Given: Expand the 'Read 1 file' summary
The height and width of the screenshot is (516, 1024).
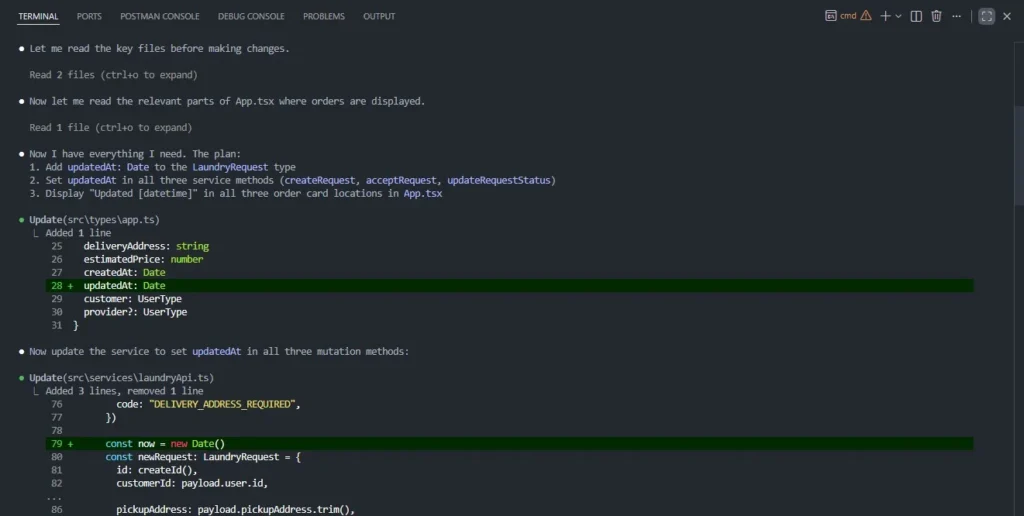Looking at the screenshot, I should 110,127.
